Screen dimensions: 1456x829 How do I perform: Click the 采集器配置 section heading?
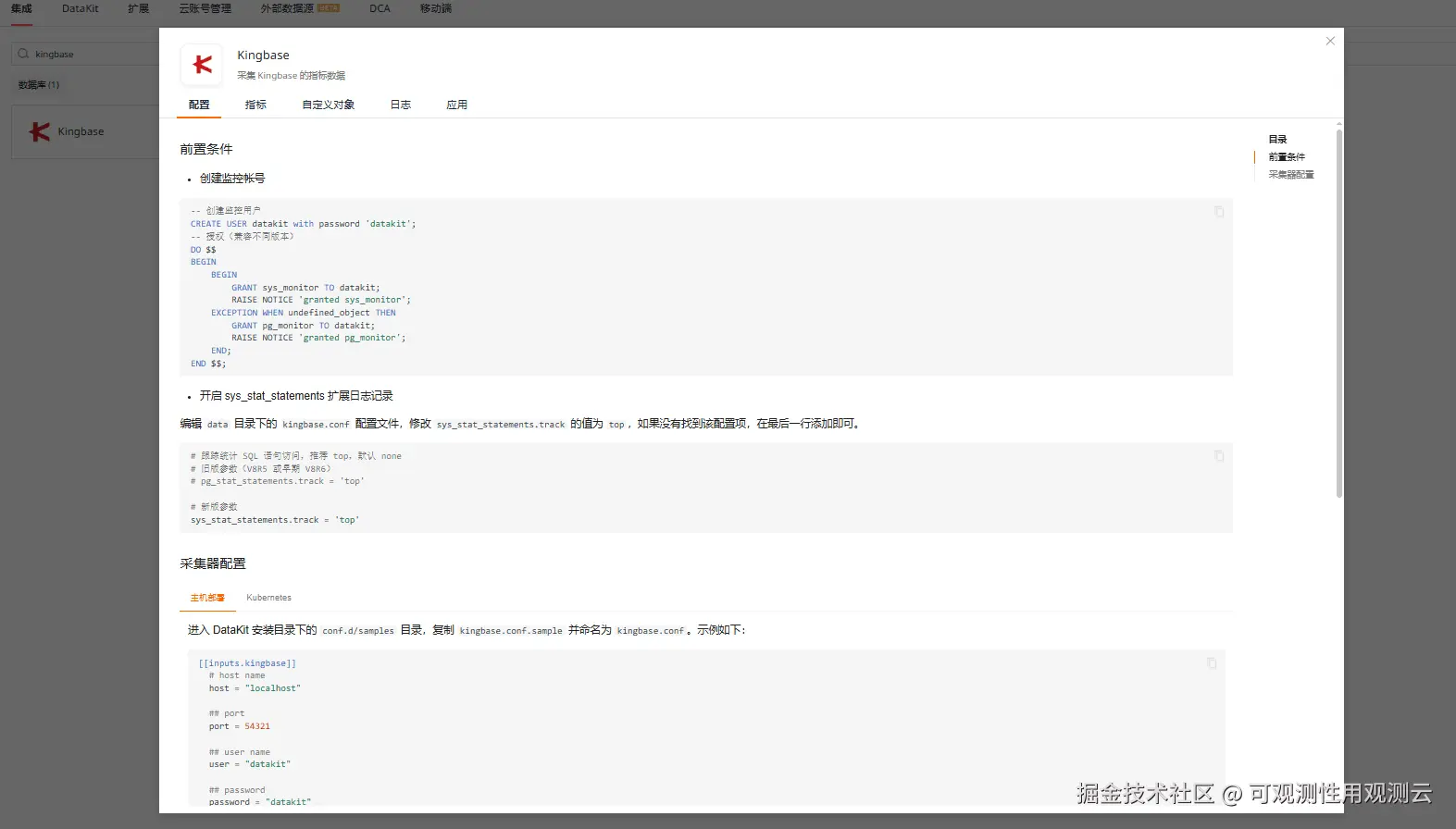(x=213, y=563)
